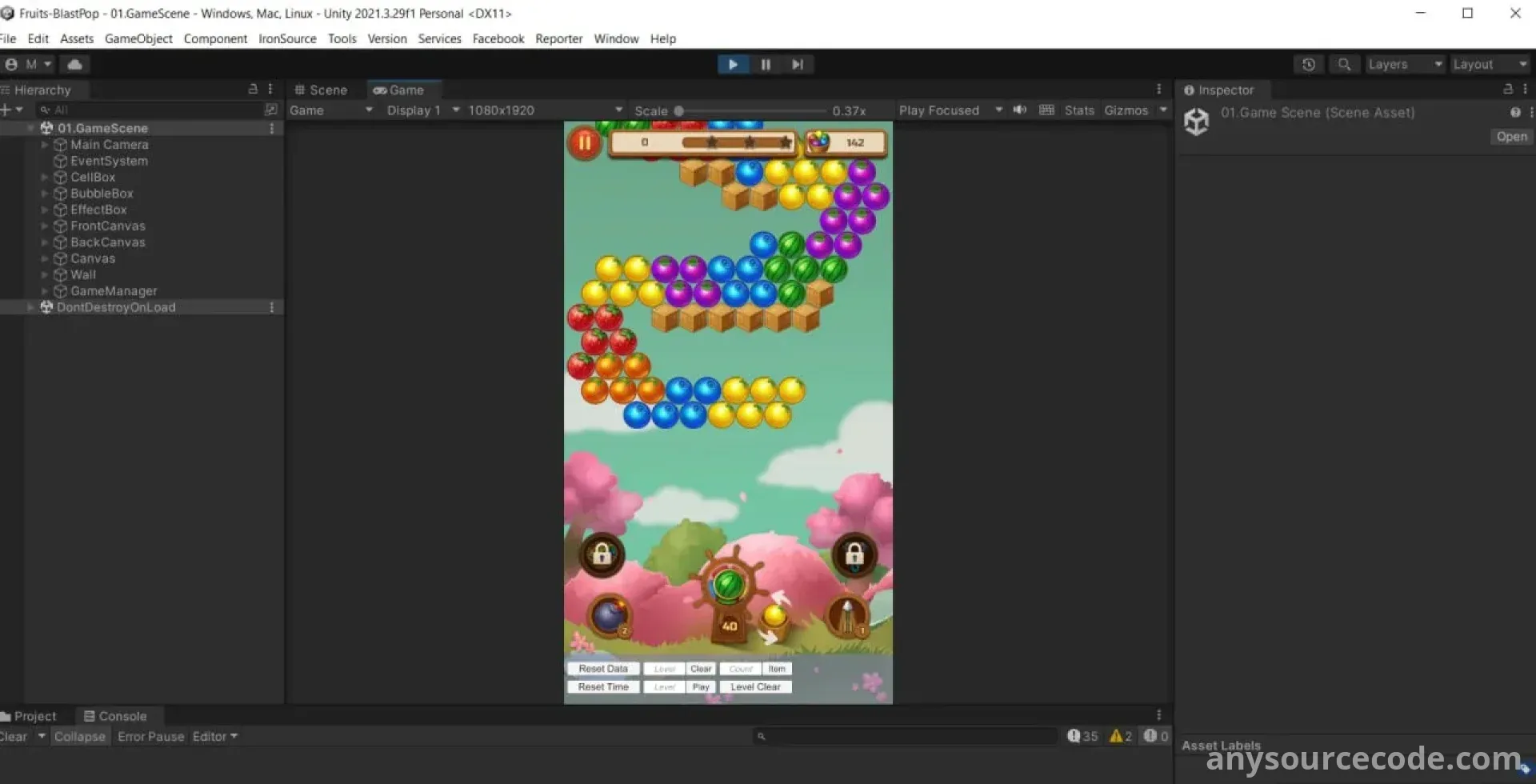Click the Level Clear button
The width and height of the screenshot is (1536, 784).
pyautogui.click(x=754, y=687)
